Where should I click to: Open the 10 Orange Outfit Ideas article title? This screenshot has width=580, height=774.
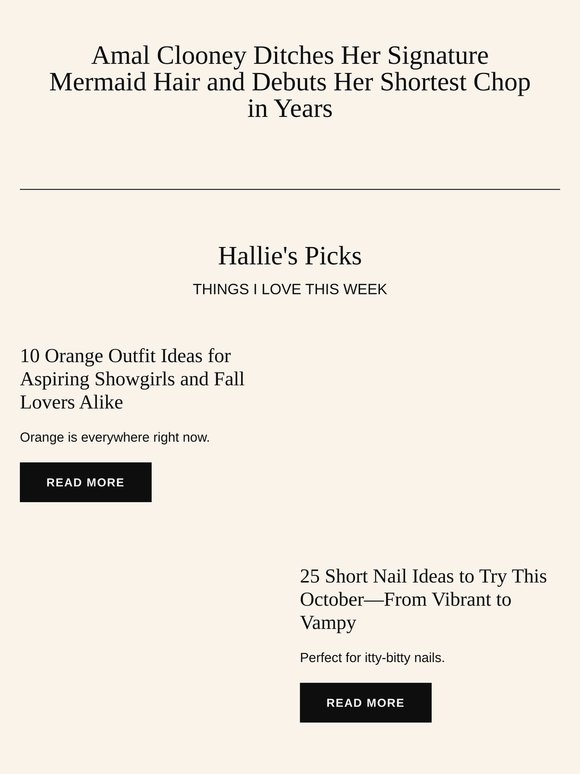click(x=132, y=379)
